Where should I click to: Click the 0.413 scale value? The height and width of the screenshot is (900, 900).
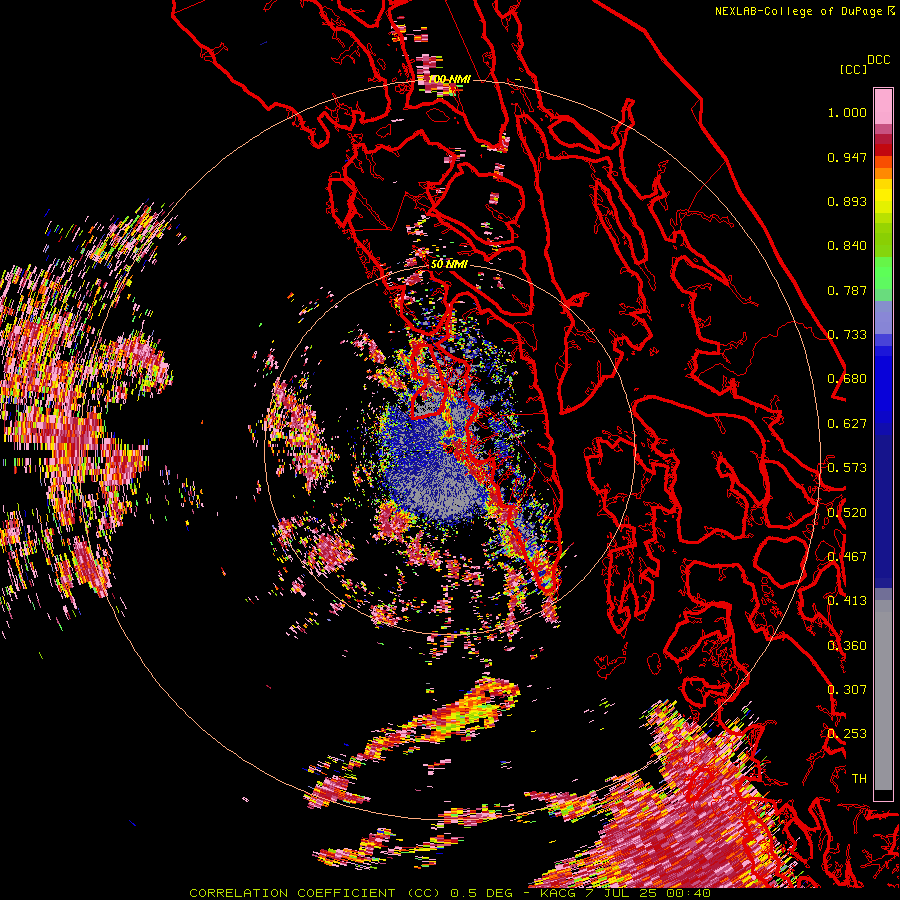(x=847, y=601)
